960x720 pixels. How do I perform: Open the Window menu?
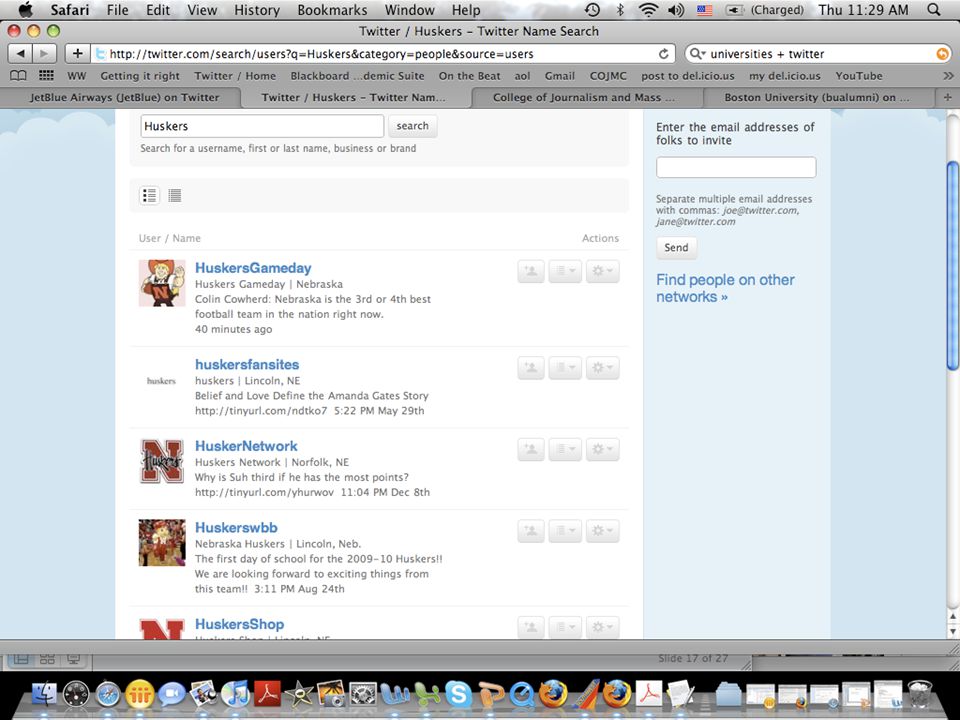[410, 10]
